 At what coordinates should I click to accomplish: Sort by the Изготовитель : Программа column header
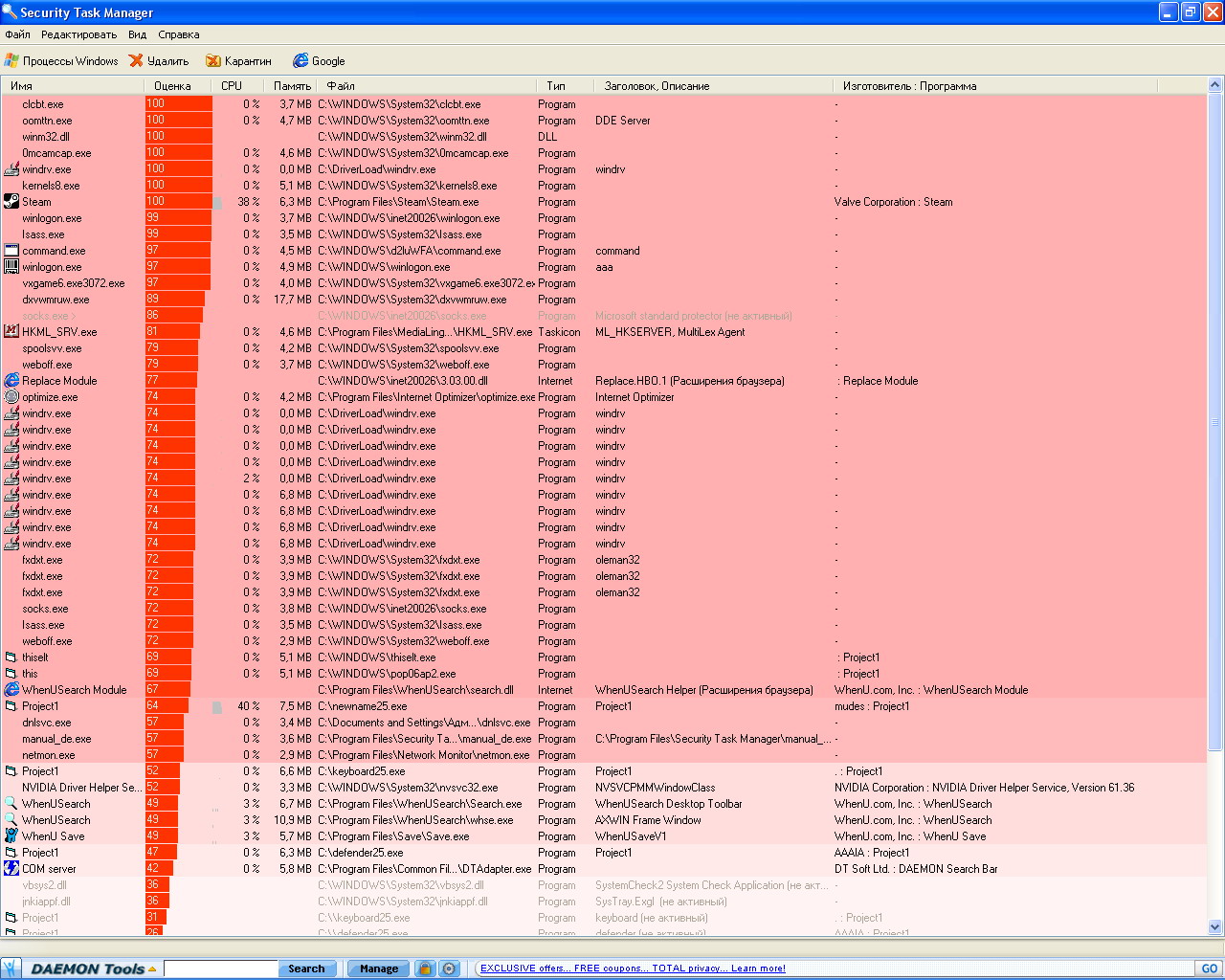tap(995, 86)
